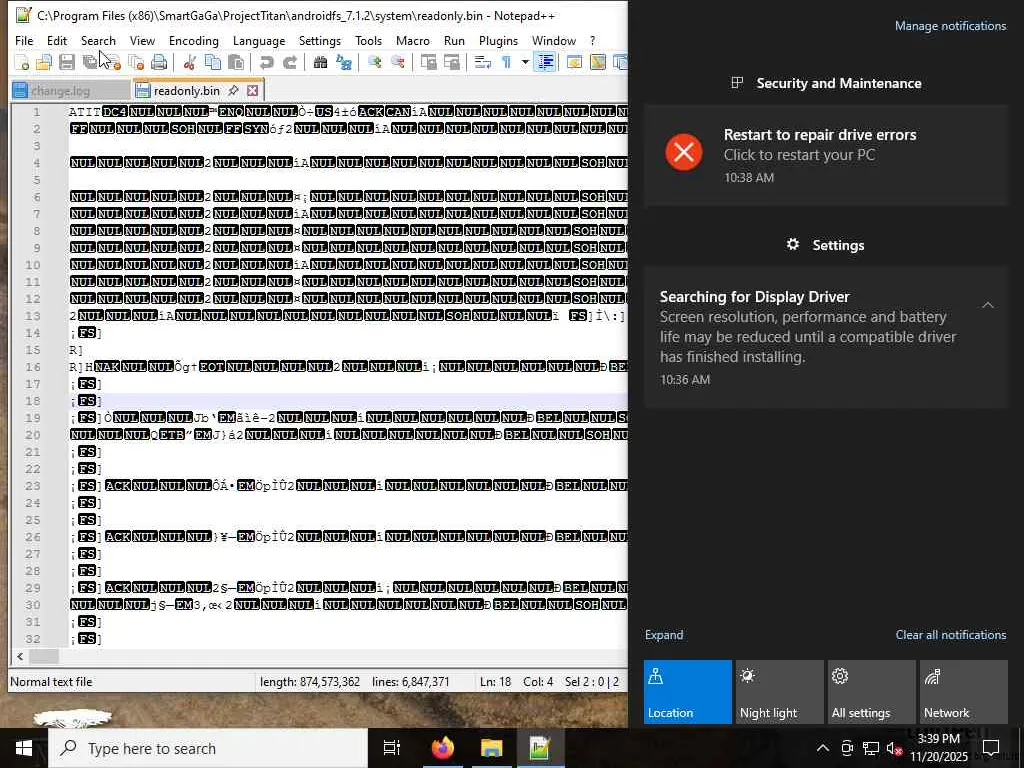Toggle synchronized horizontal scrolling icon
Viewport: 1024px width, 768px height.
[451, 63]
